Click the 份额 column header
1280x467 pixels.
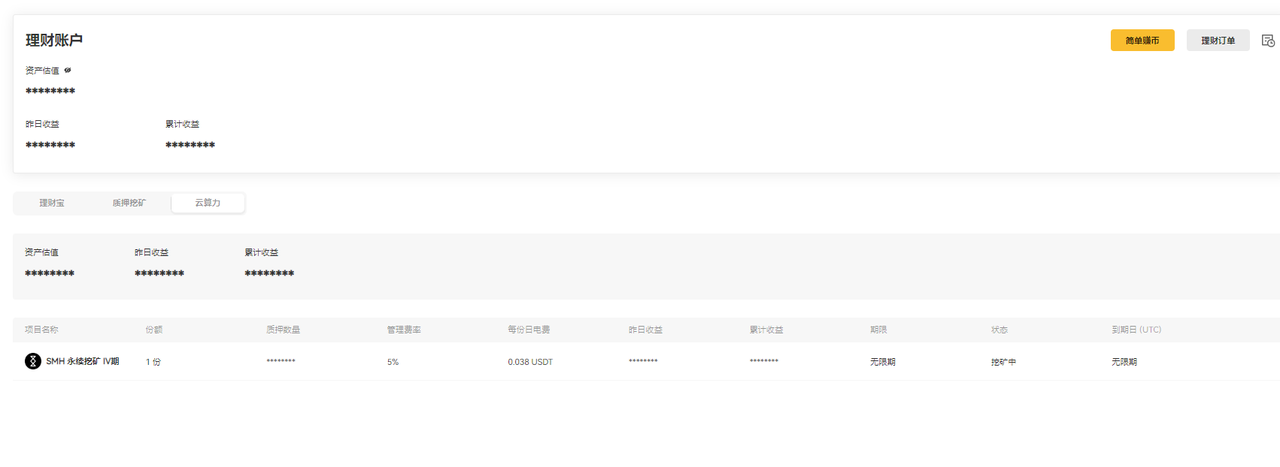(x=154, y=329)
